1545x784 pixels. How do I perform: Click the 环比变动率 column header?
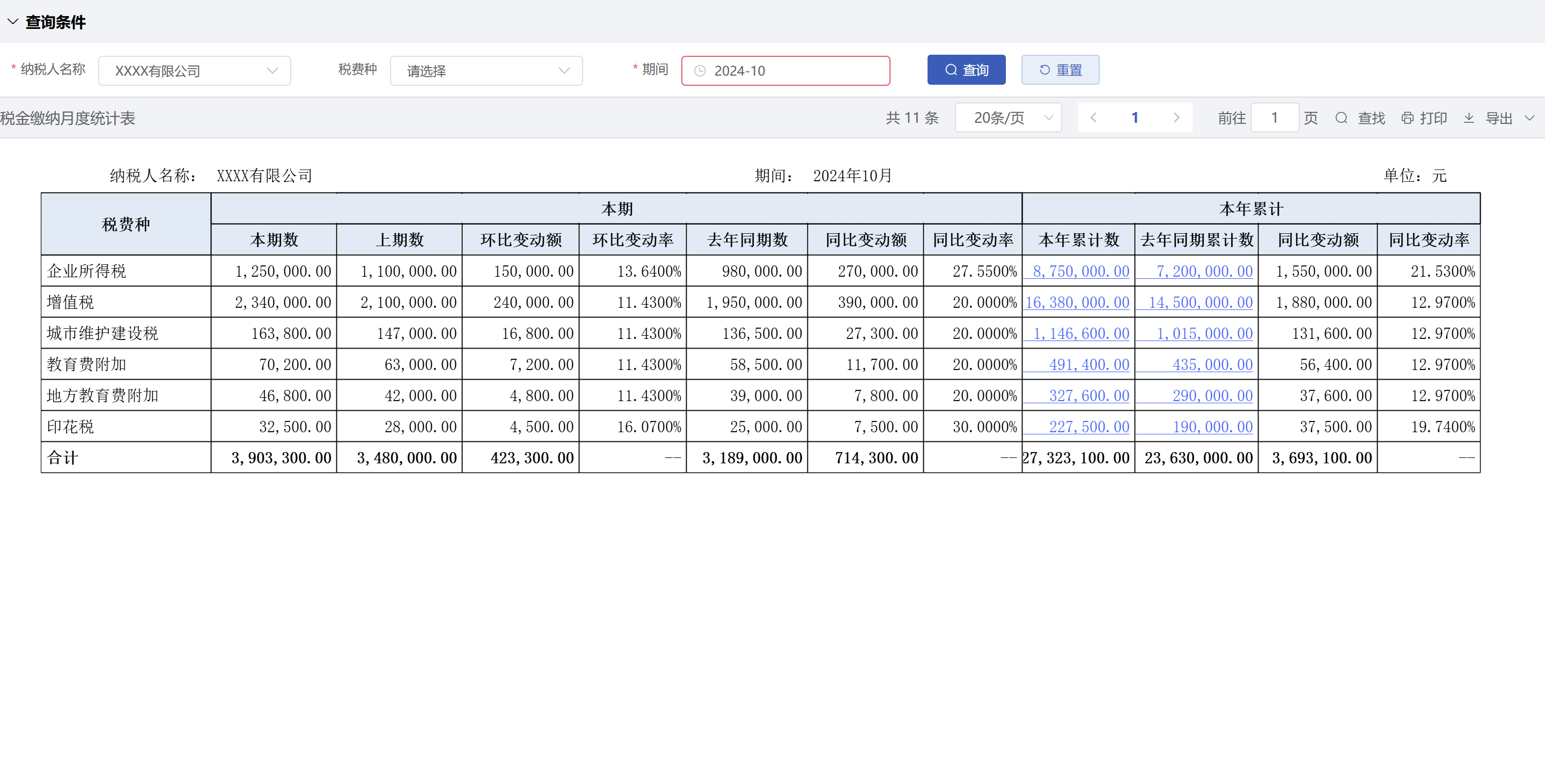click(633, 240)
